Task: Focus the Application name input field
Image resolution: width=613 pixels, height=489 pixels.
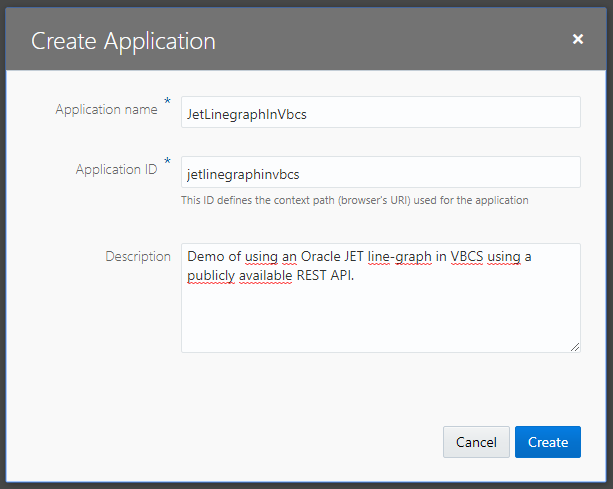Action: pos(380,113)
